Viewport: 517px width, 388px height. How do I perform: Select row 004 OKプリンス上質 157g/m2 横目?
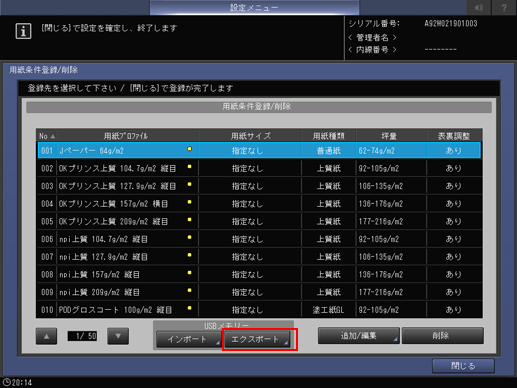pos(259,204)
